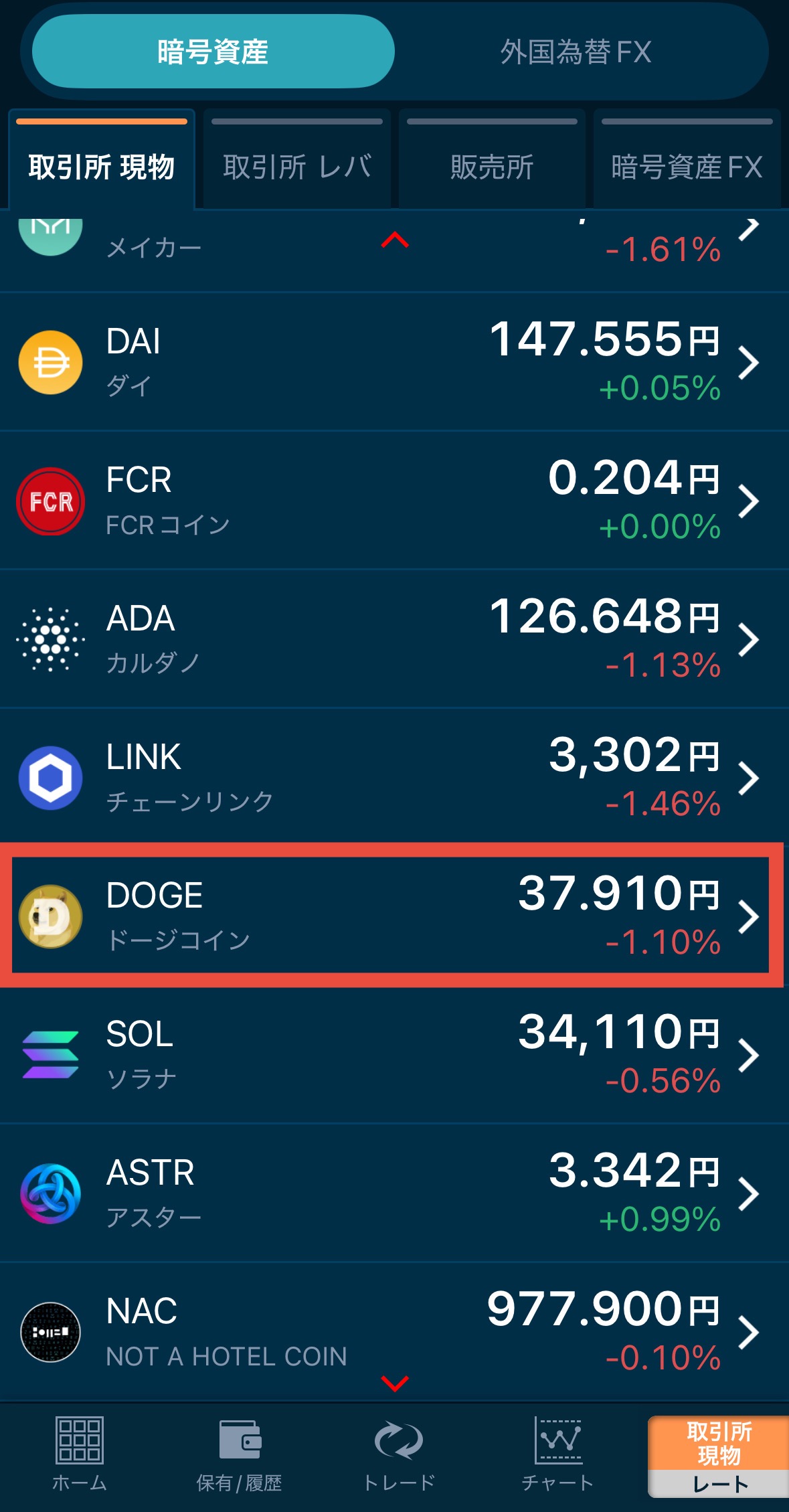The height and width of the screenshot is (1512, 789).
Task: Open the ホーム grid icon
Action: (x=80, y=1441)
